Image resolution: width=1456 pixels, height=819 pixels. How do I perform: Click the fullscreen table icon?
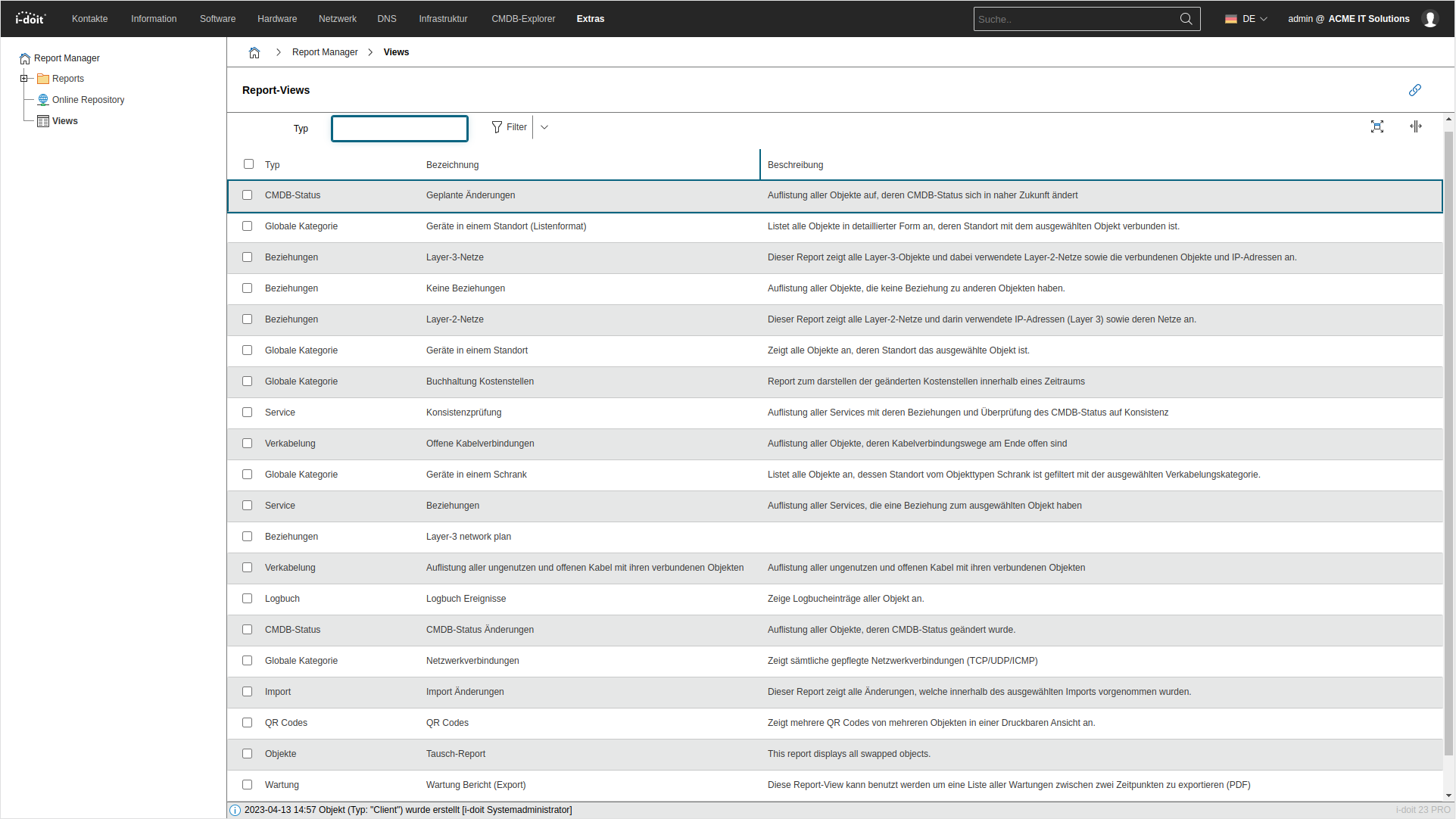[x=1377, y=126]
